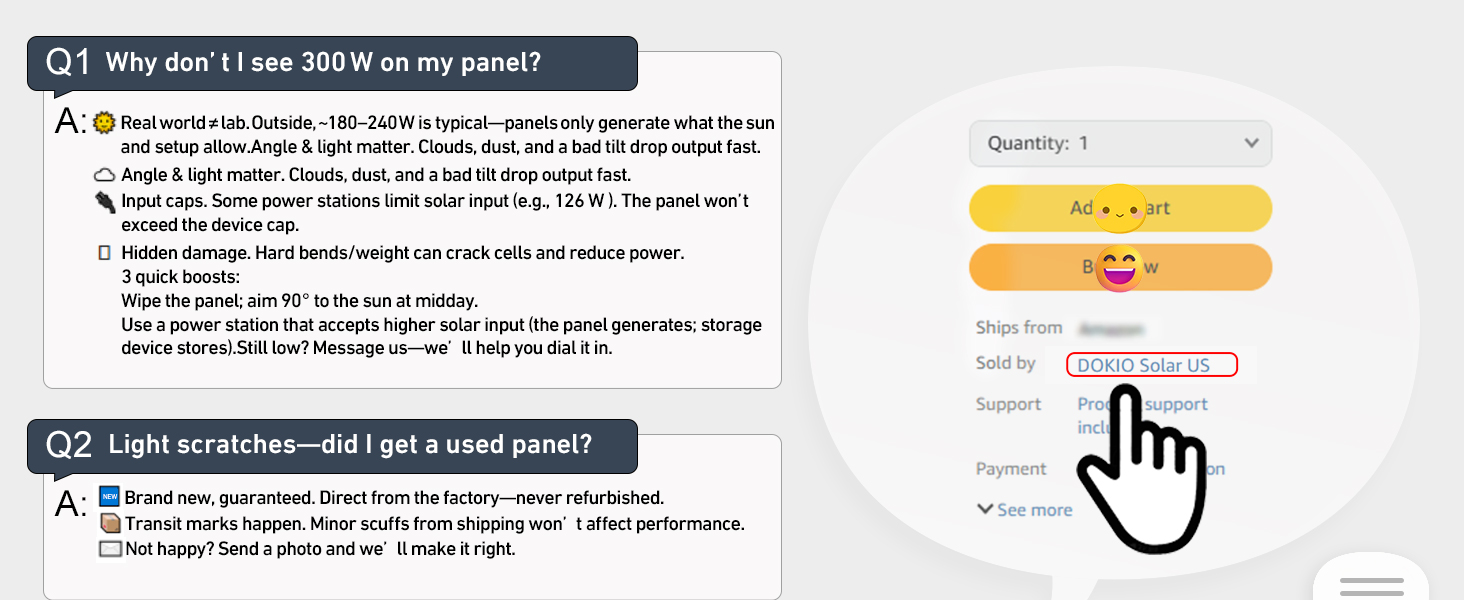Click the double-line handle at the bottom right
Image resolution: width=1464 pixels, height=600 pixels.
(1371, 587)
